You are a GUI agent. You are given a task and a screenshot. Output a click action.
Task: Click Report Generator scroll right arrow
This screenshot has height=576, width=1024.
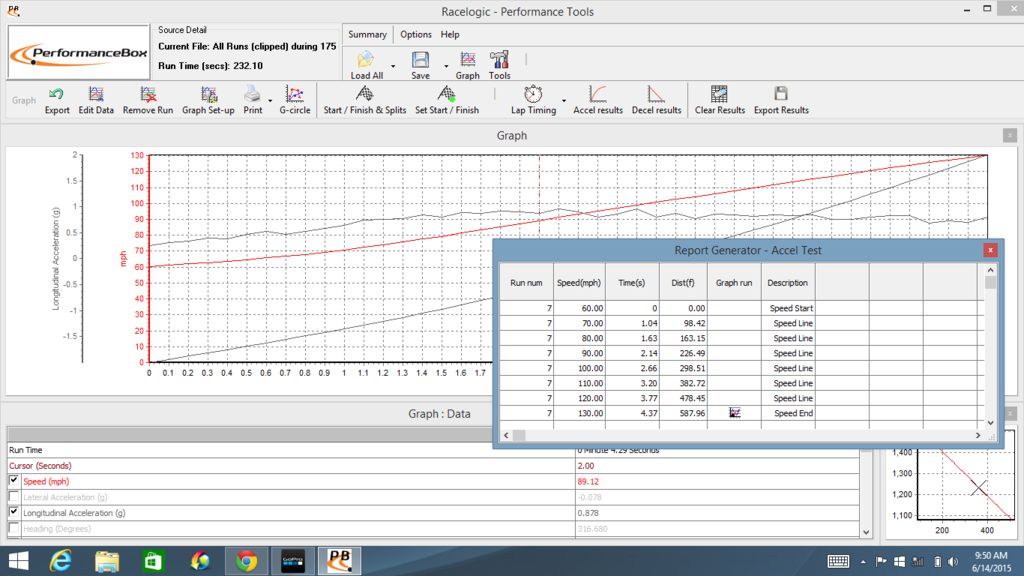point(978,435)
